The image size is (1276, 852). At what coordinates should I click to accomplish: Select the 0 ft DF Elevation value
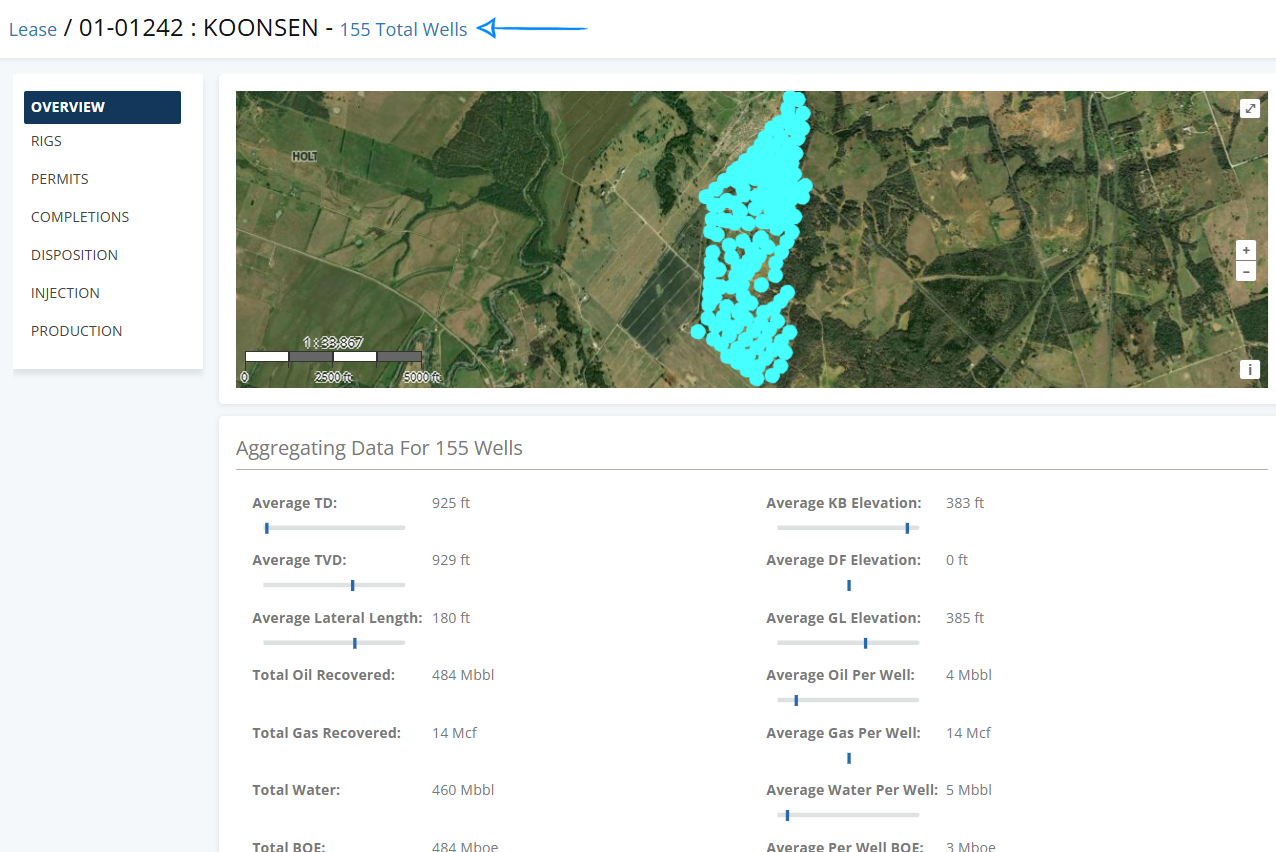(x=957, y=560)
